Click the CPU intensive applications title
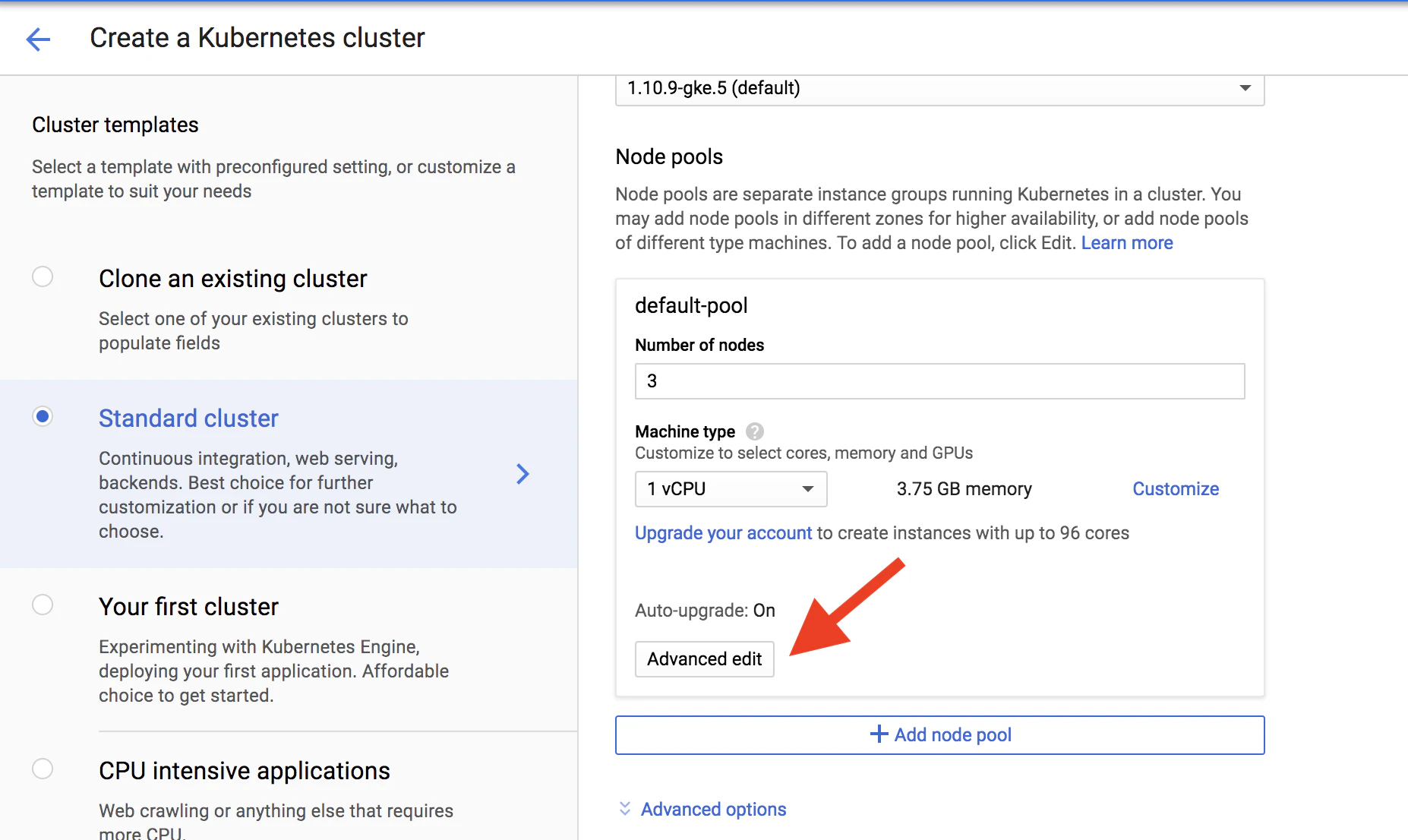The height and width of the screenshot is (840, 1408). (x=244, y=771)
